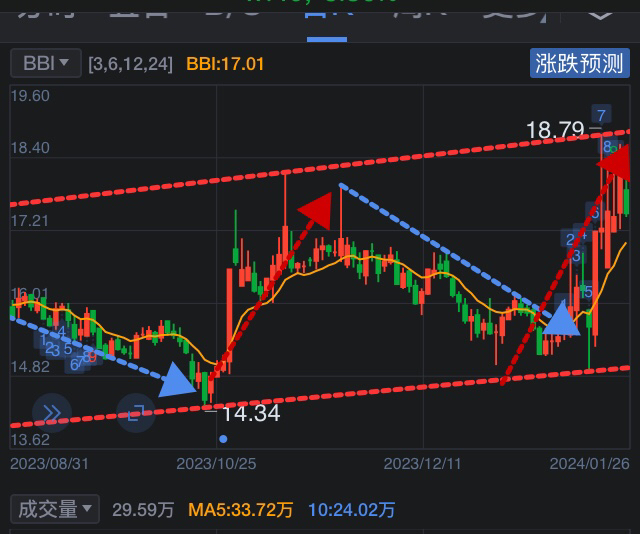Tap the MA5:33.72万 volume average label
This screenshot has width=640, height=534.
coord(240,510)
